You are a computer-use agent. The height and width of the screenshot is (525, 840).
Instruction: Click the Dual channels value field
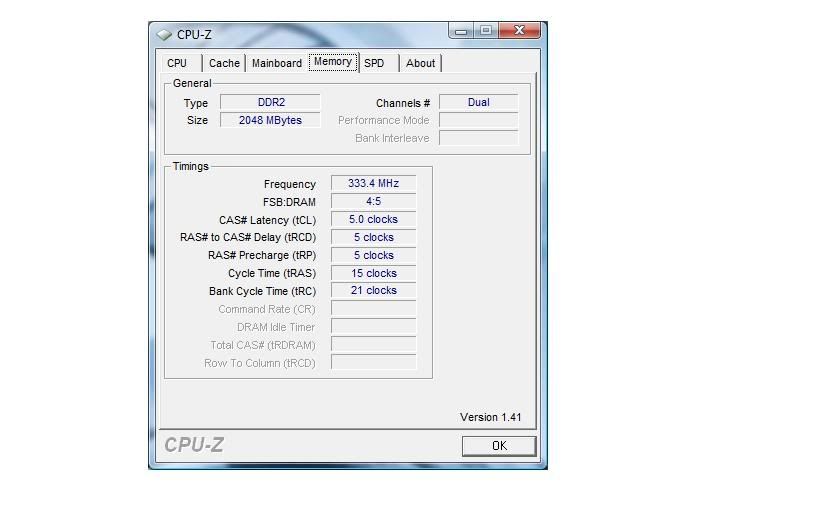tap(478, 102)
